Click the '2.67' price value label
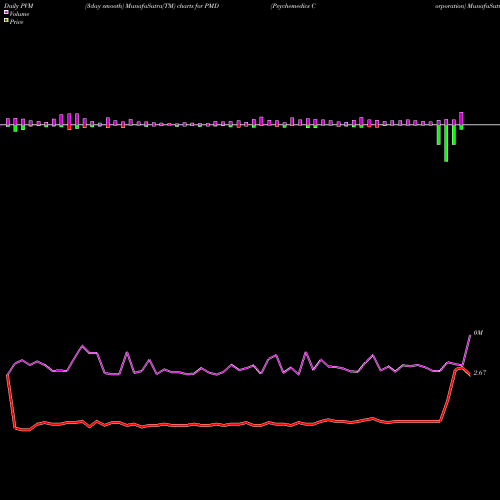The image size is (500, 500). (480, 373)
